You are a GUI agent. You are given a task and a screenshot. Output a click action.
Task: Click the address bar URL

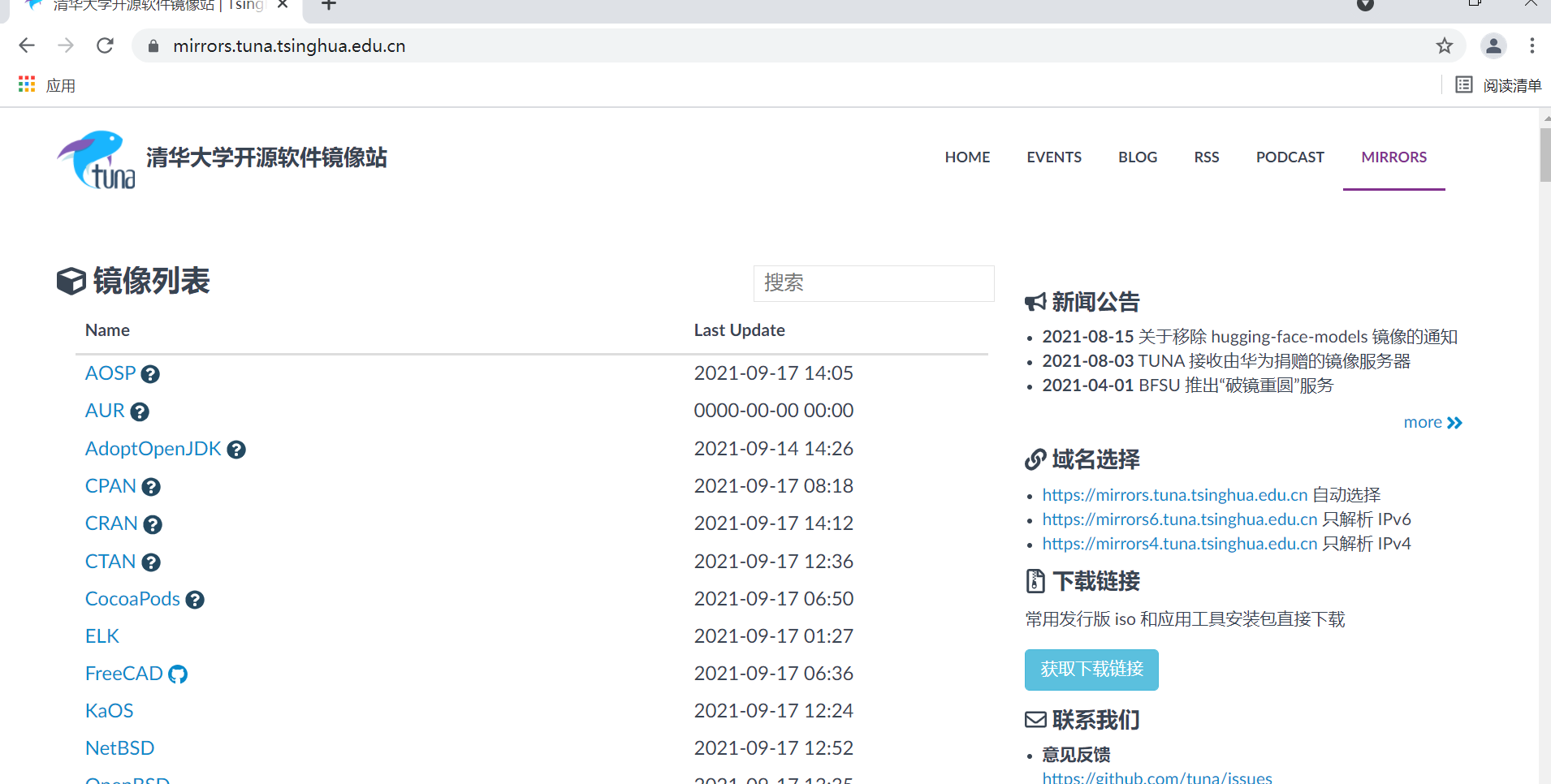pos(289,46)
